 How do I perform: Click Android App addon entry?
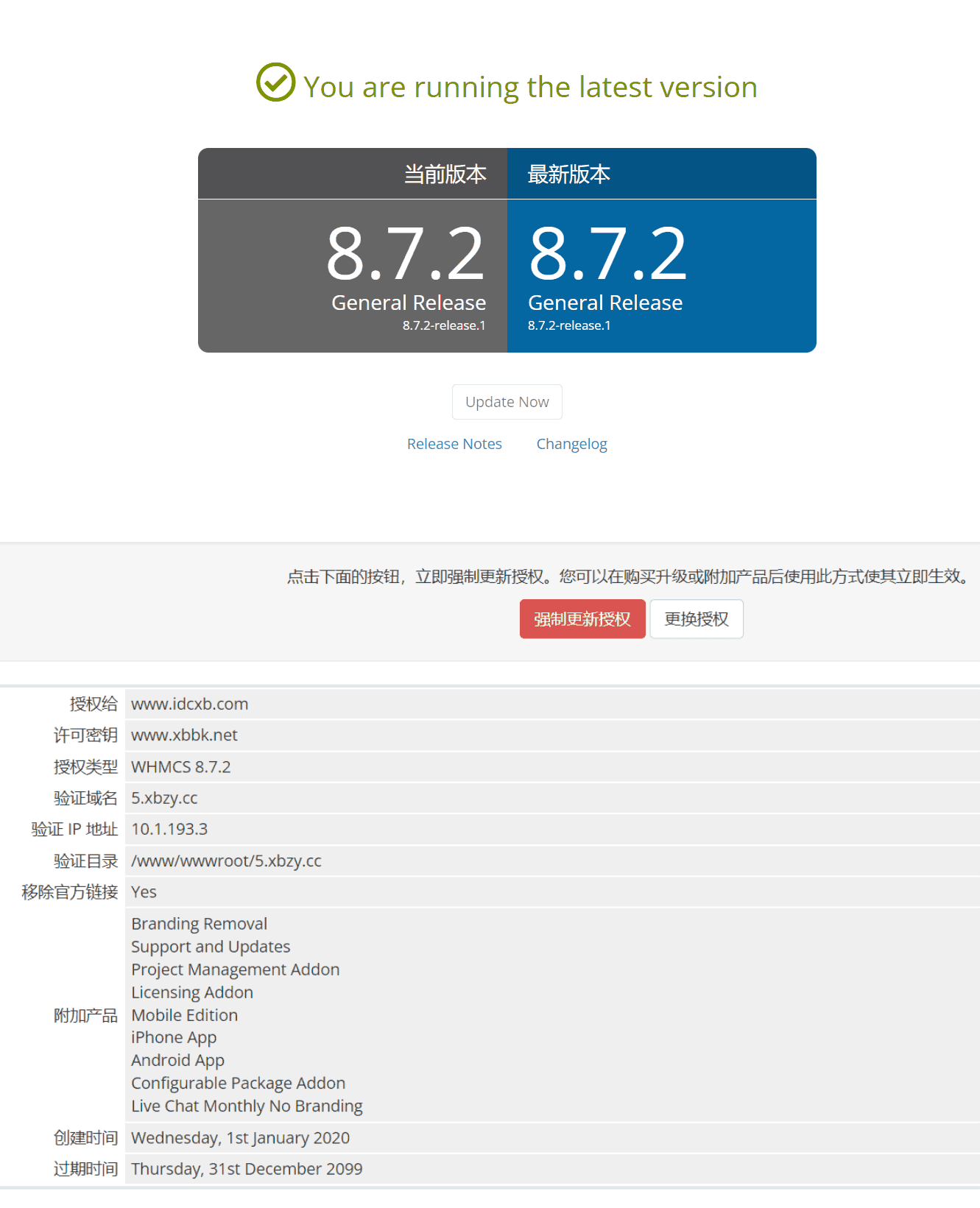178,1060
